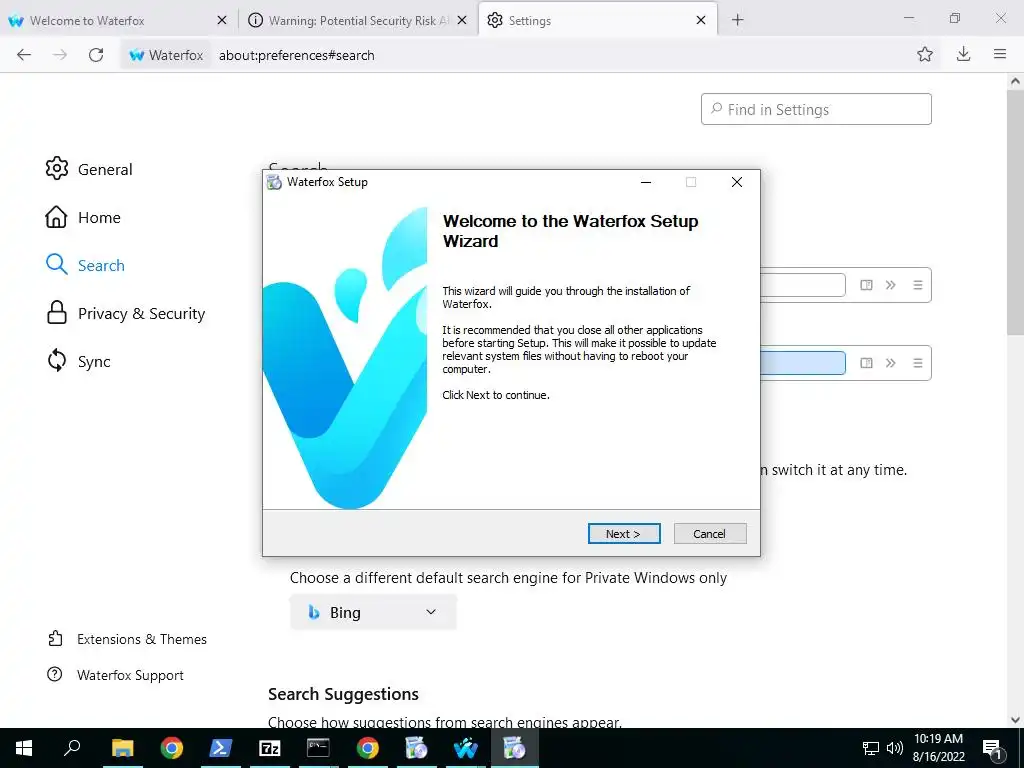Open the network status tray icon
The image size is (1024, 768).
[x=871, y=748]
